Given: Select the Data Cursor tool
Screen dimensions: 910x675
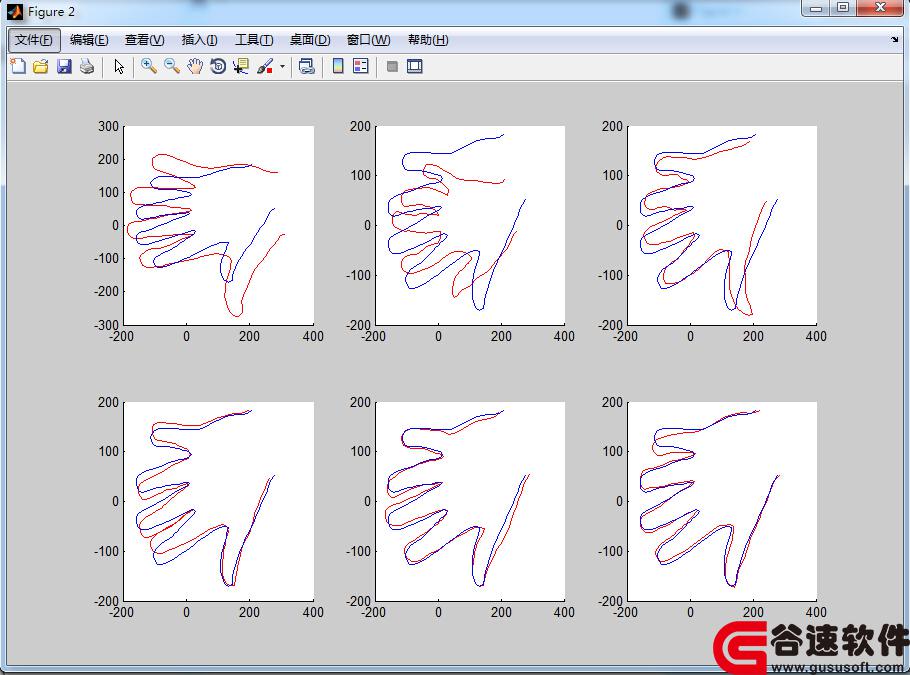Looking at the screenshot, I should point(241,66).
